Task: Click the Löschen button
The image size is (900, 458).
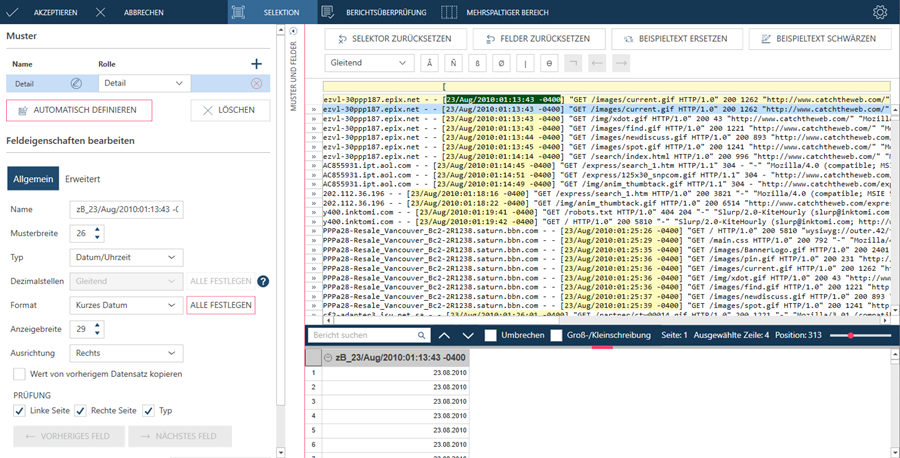Action: coord(230,110)
